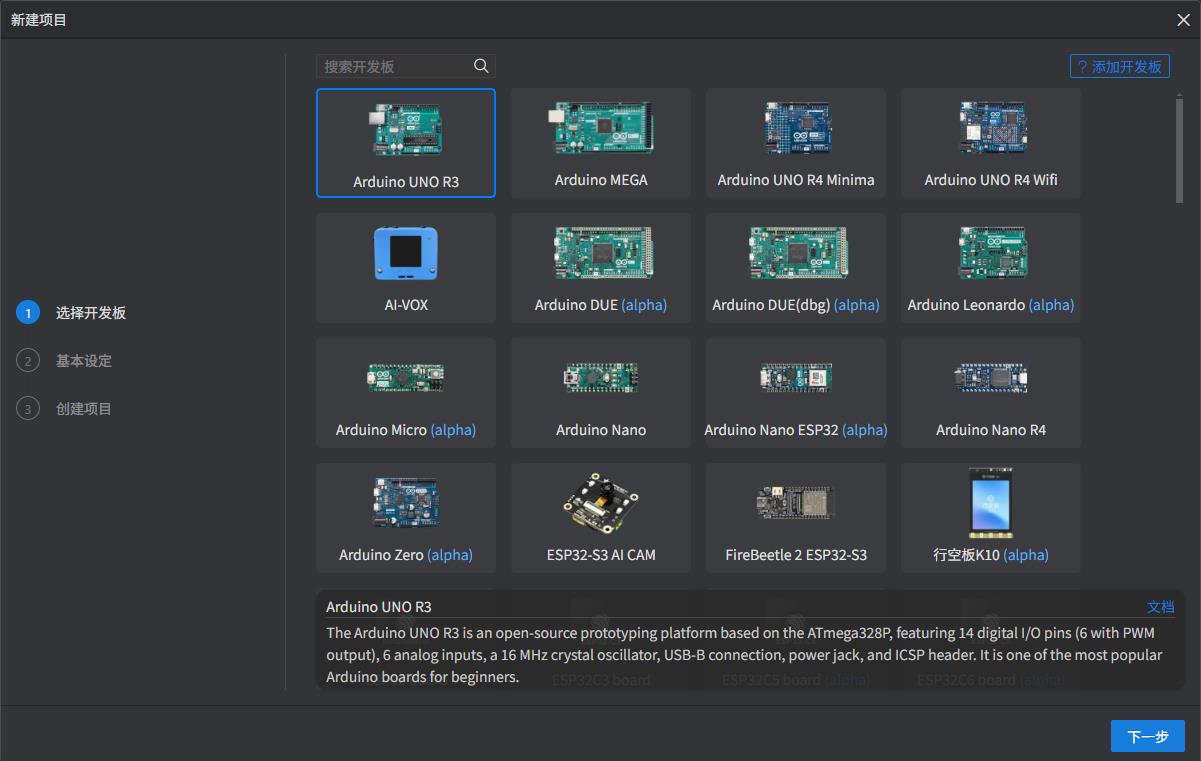Click the Arduino UNO R3 description text
This screenshot has height=761, width=1201.
(x=745, y=655)
